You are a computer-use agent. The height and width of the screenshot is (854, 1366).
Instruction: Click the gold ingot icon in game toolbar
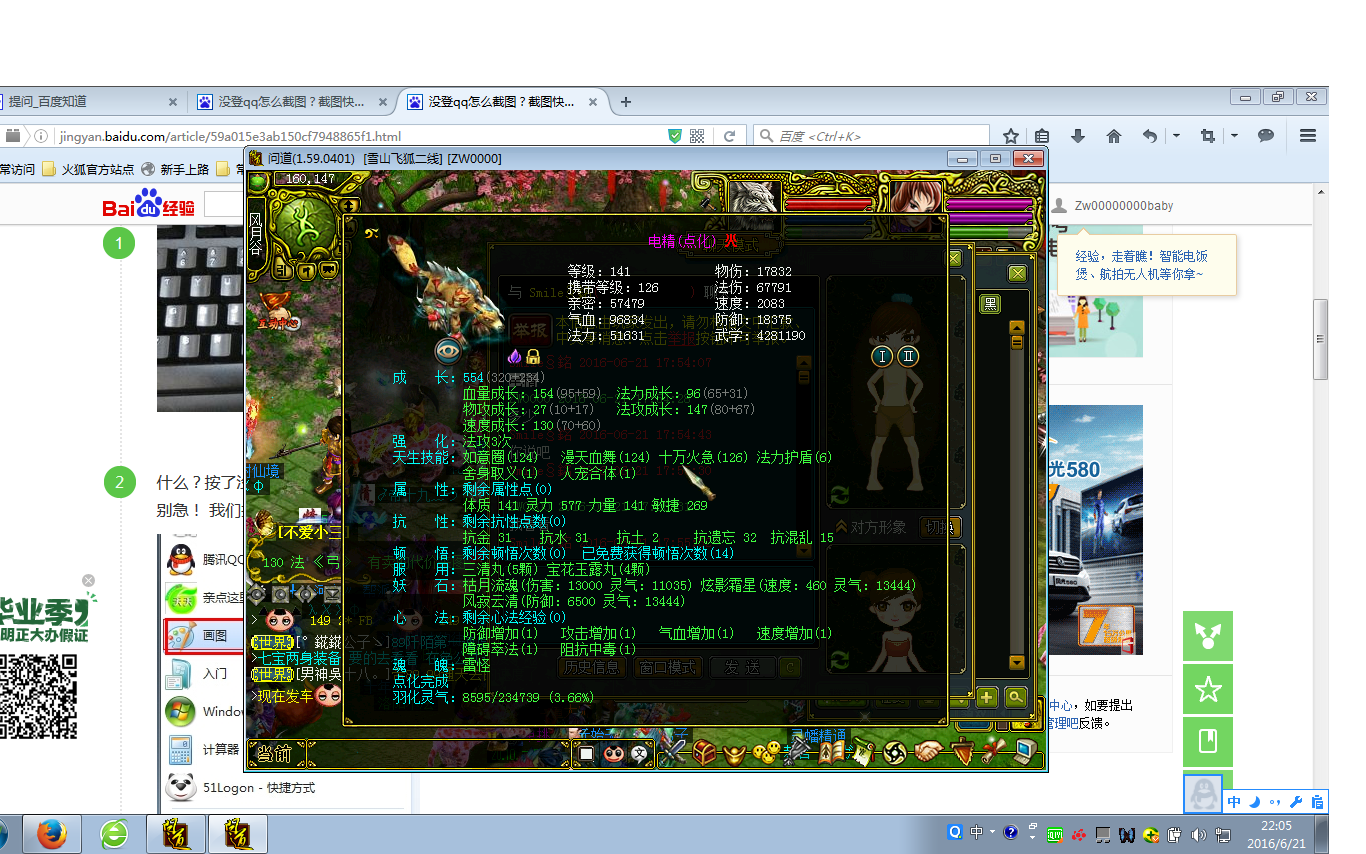[736, 752]
